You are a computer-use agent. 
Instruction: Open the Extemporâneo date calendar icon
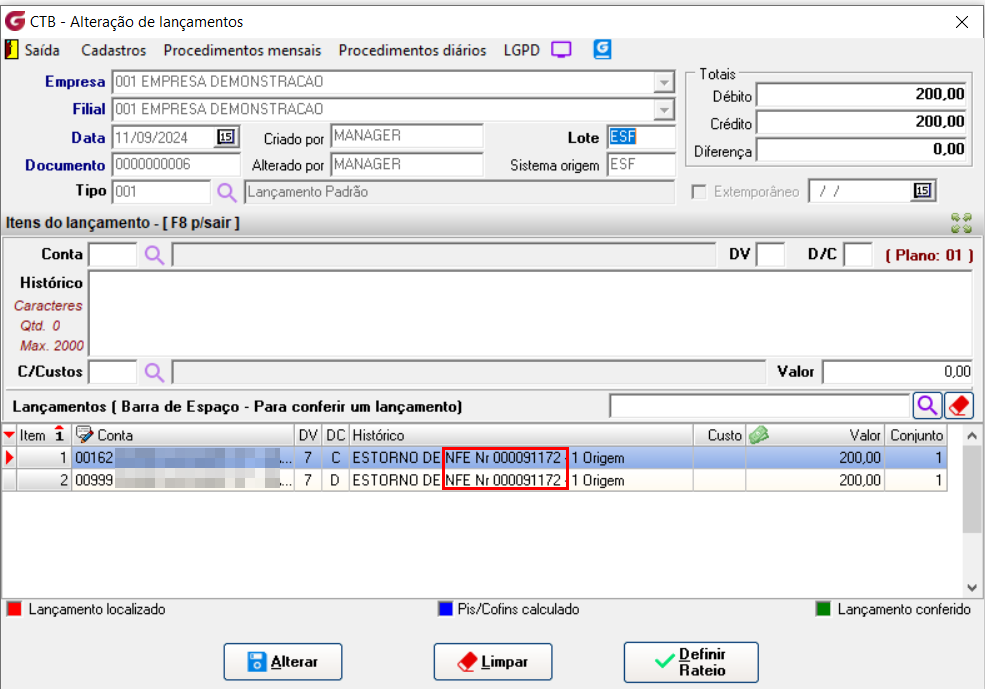tap(922, 190)
